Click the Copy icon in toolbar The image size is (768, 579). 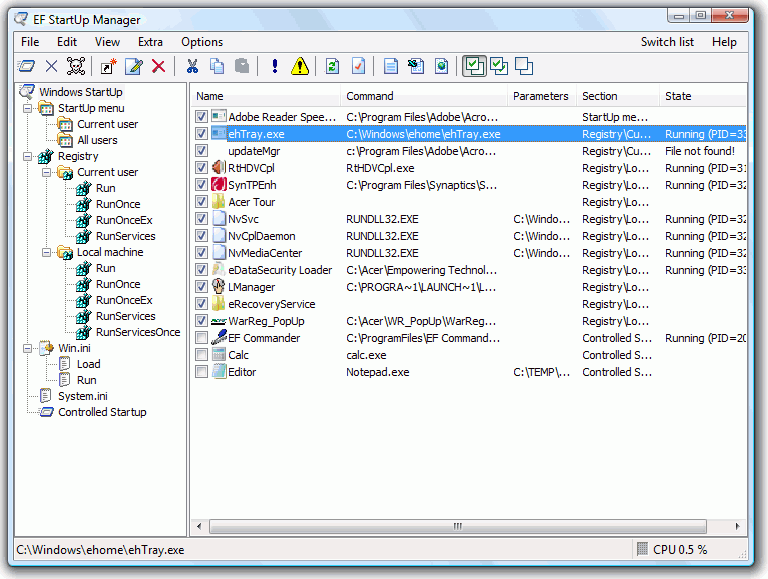217,66
